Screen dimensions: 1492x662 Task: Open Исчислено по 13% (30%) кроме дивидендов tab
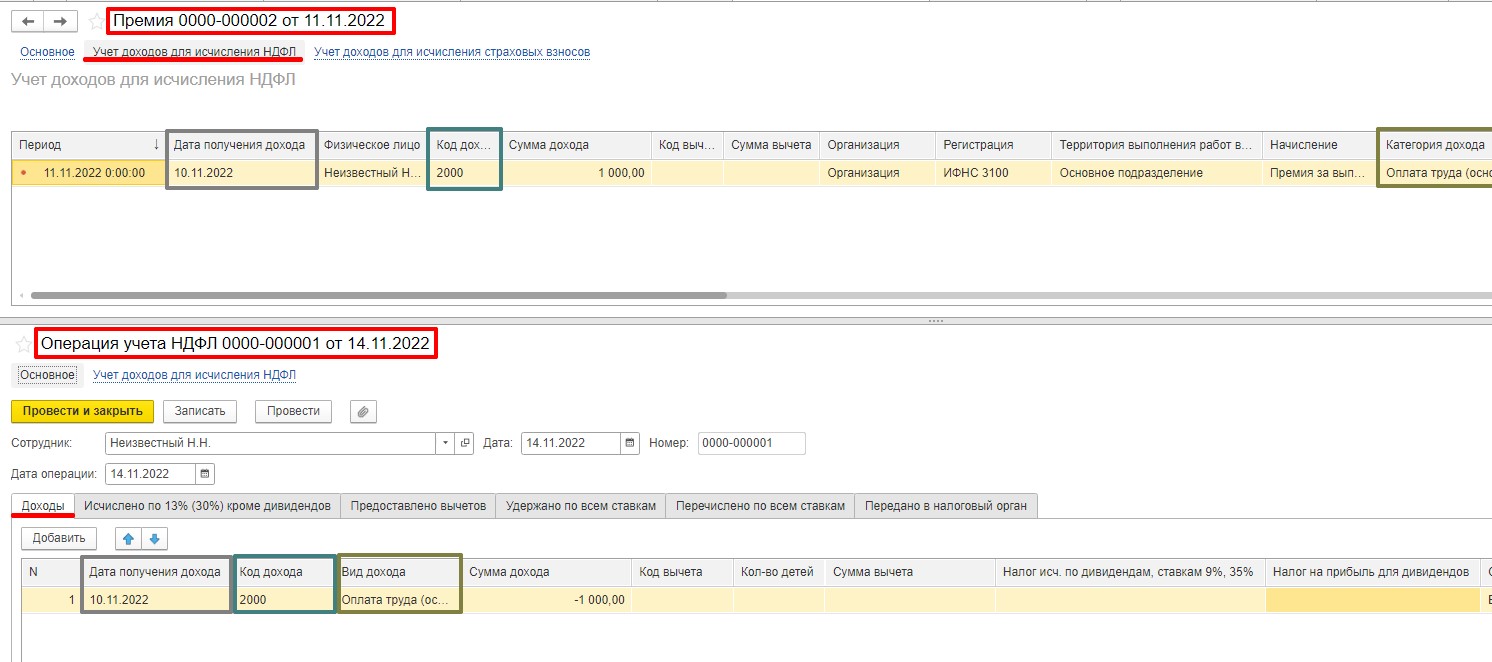207,506
